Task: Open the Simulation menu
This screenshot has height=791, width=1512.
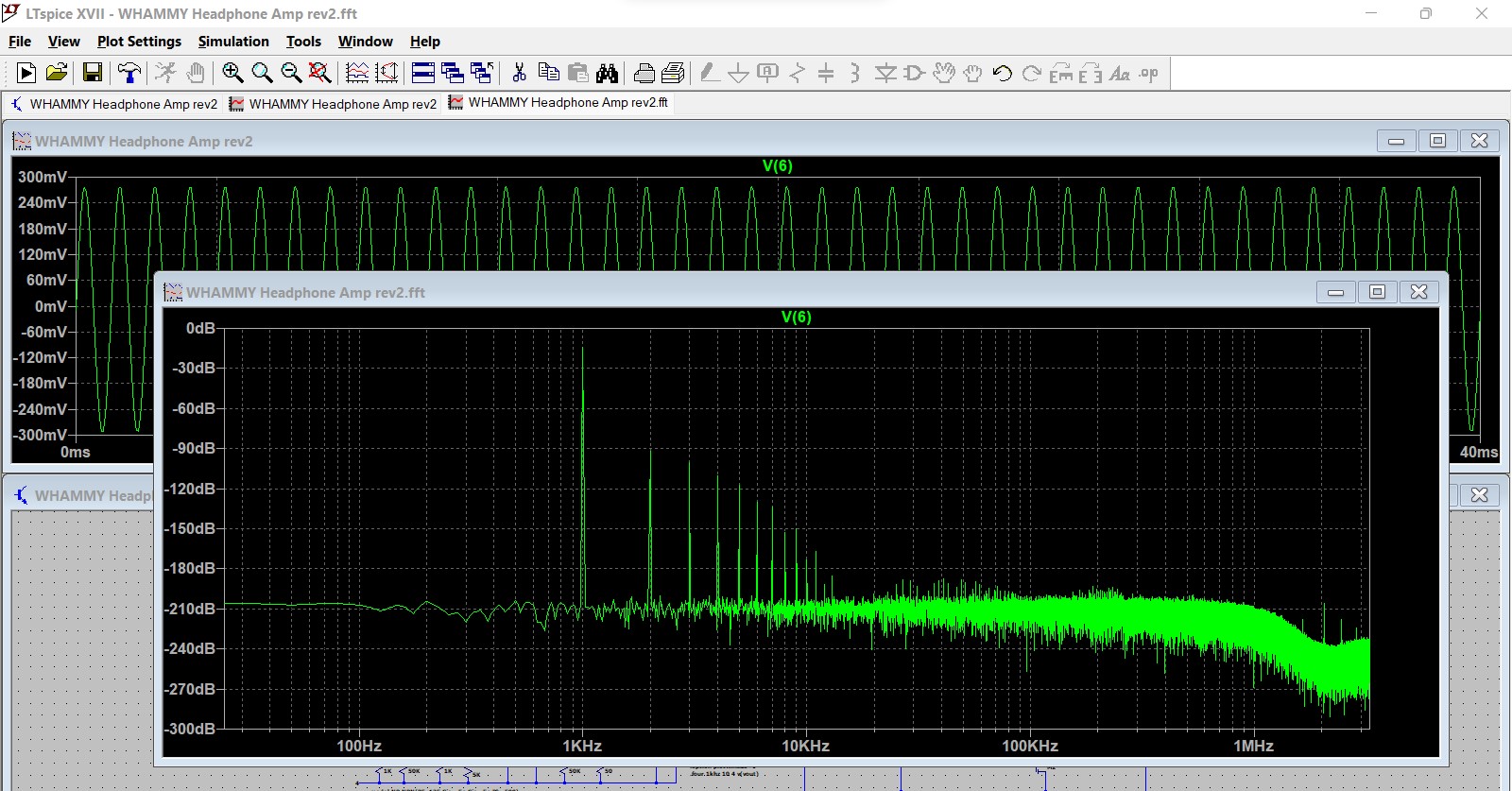Action: (x=233, y=42)
